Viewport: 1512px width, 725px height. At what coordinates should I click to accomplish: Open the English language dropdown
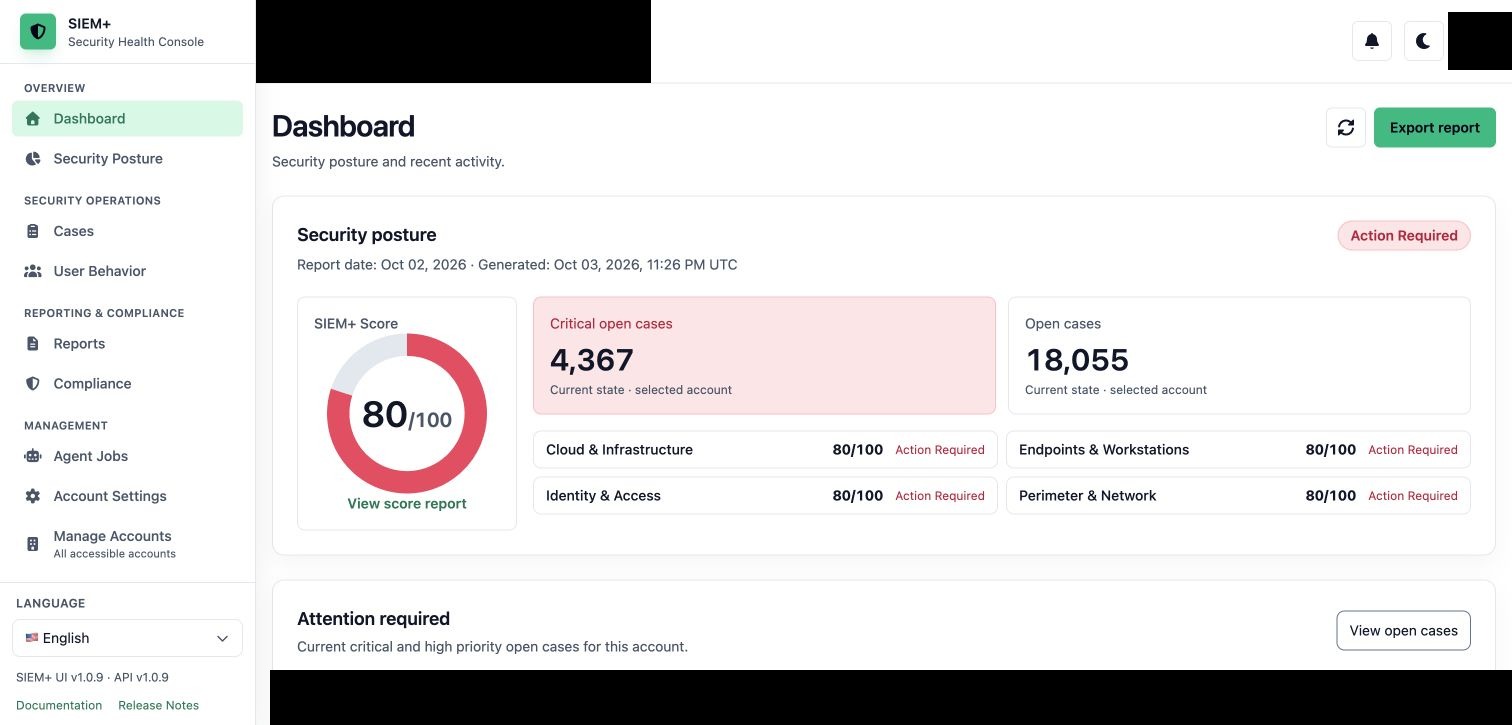(127, 638)
